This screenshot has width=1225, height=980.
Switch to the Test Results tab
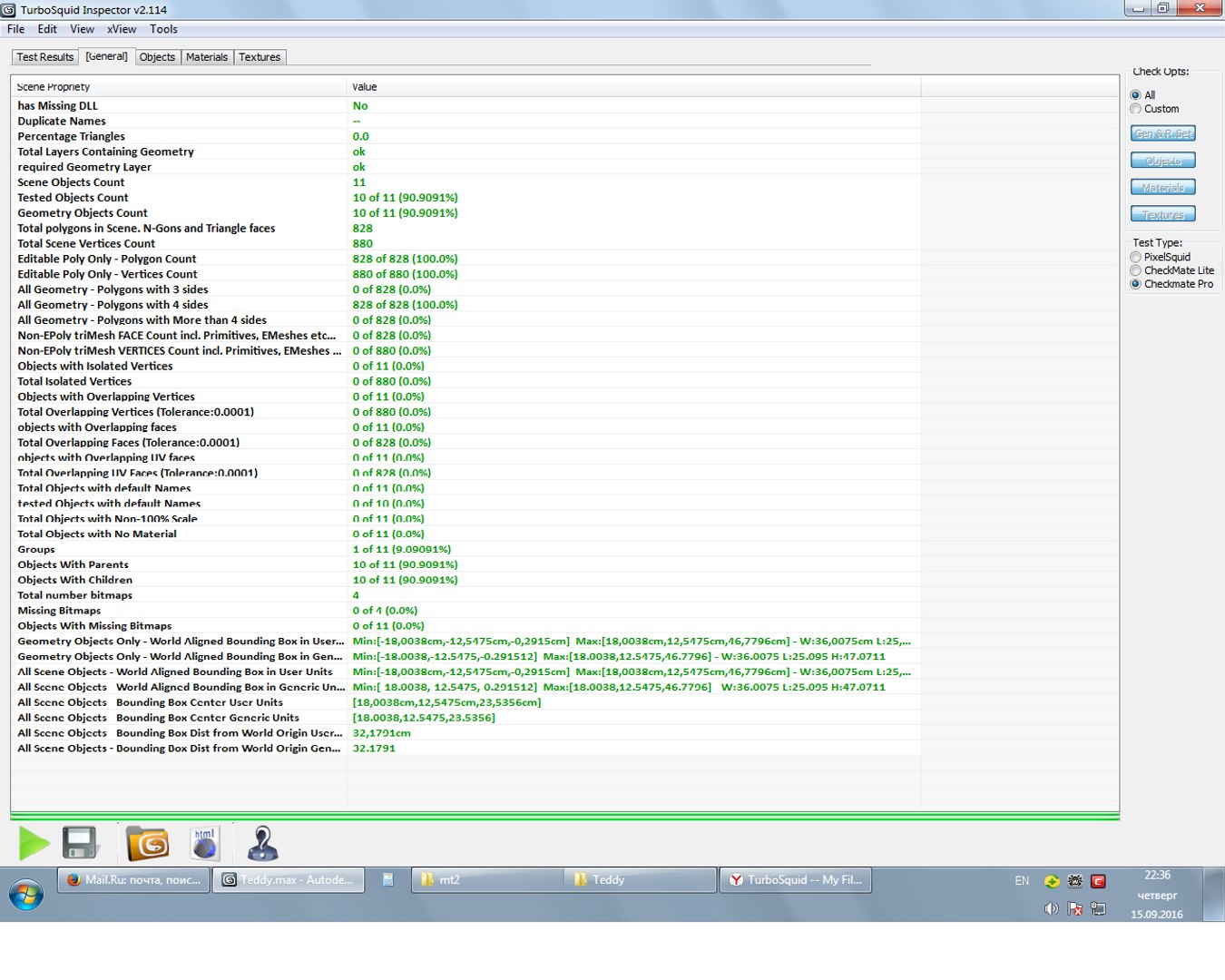click(45, 57)
